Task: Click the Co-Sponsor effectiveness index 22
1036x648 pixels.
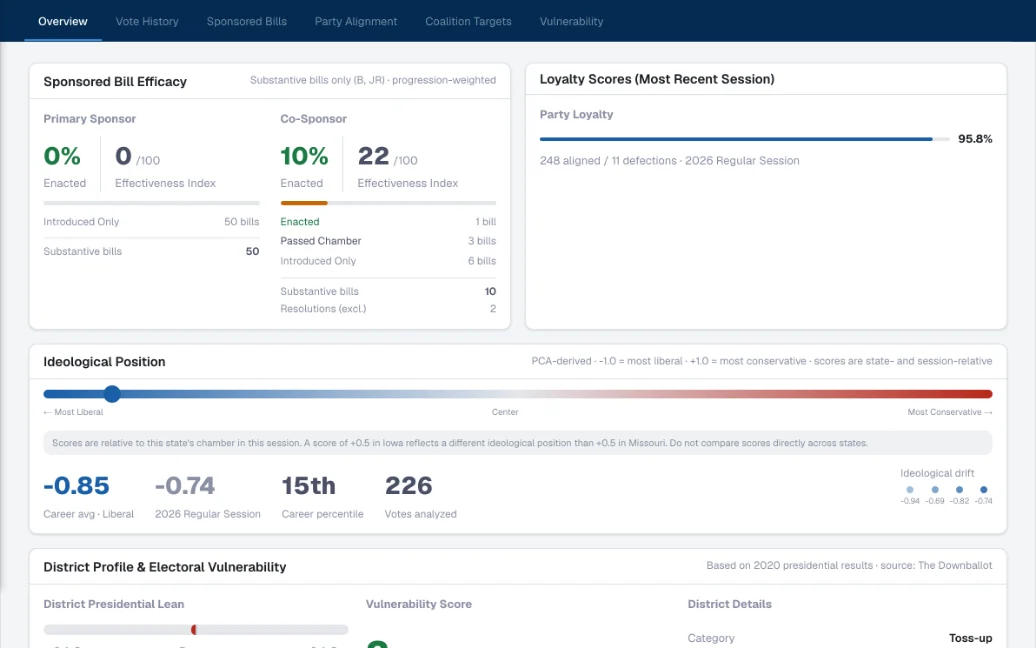Action: [373, 156]
